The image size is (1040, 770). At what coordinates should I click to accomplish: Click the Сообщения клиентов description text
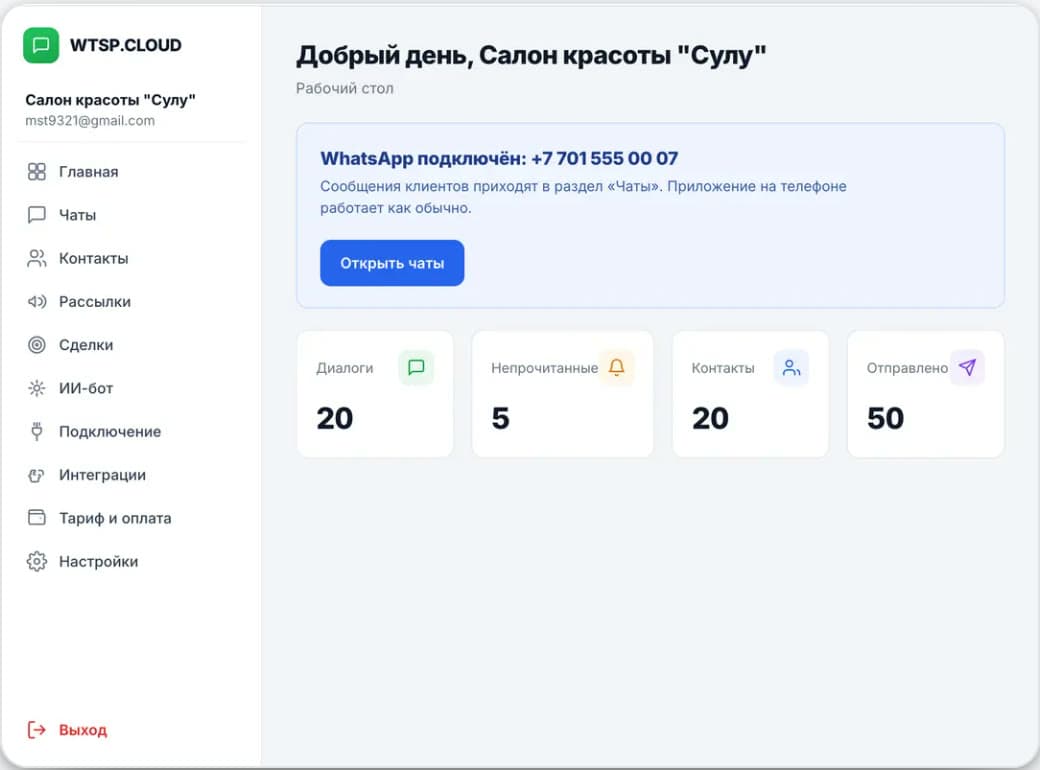point(584,197)
